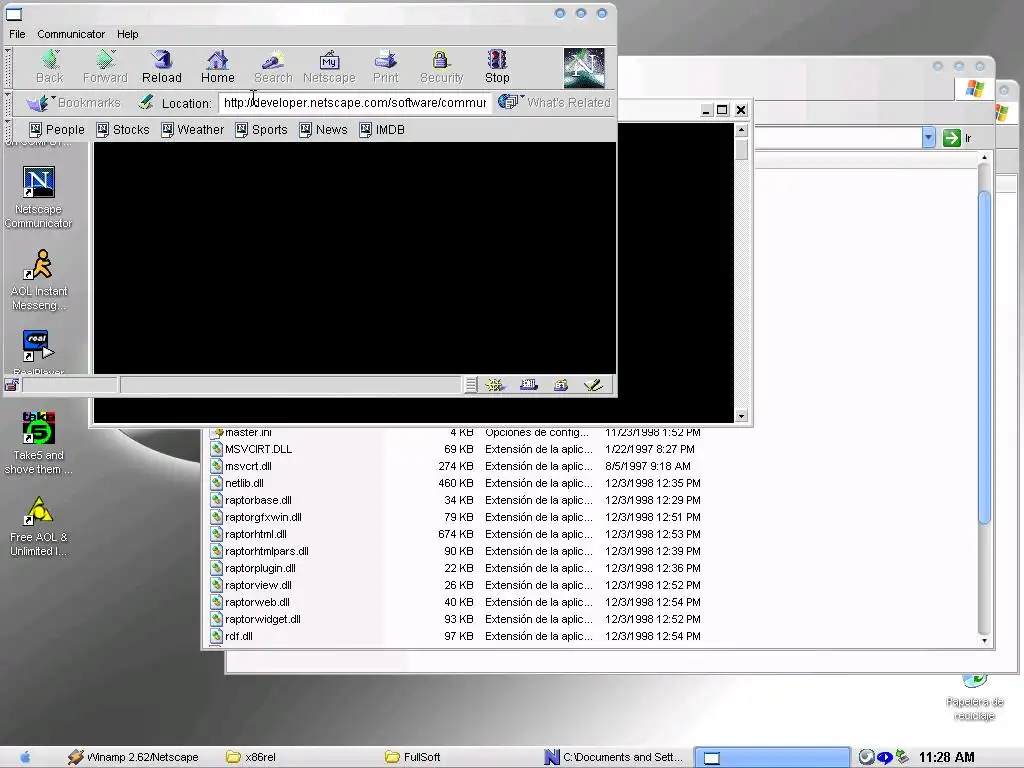The width and height of the screenshot is (1024, 768).
Task: Open Mailbox from the component bar
Action: point(528,385)
